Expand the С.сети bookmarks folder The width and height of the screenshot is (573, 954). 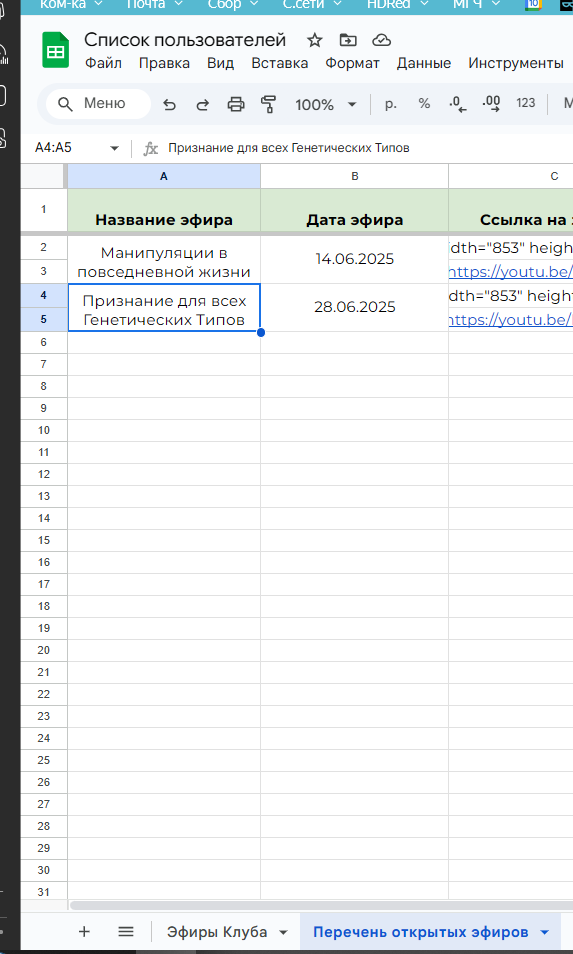[x=312, y=5]
